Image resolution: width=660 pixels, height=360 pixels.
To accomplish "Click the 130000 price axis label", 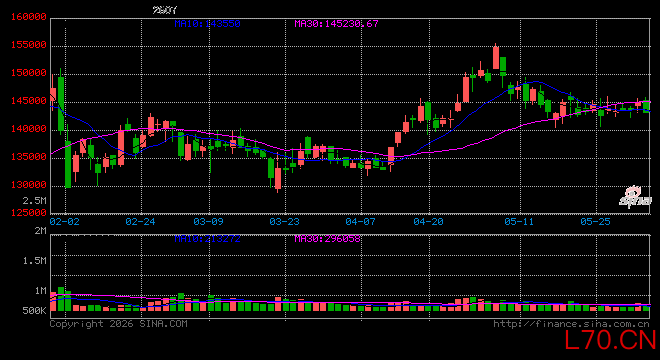I will (28, 185).
